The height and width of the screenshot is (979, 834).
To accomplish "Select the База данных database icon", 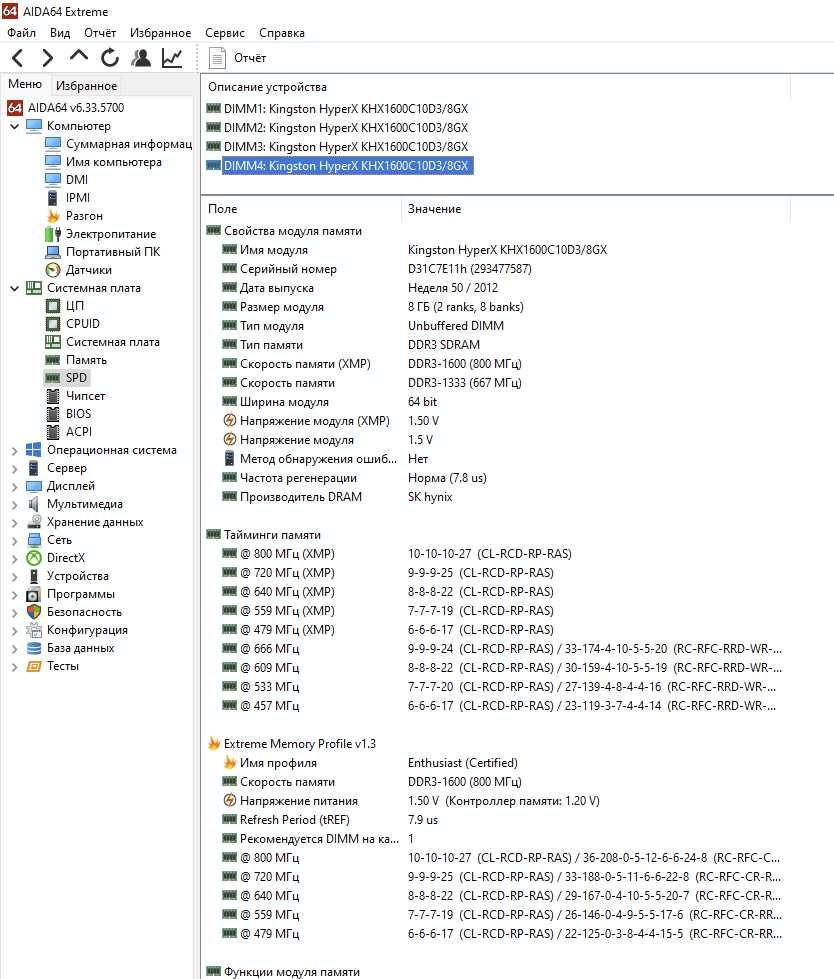I will [34, 648].
